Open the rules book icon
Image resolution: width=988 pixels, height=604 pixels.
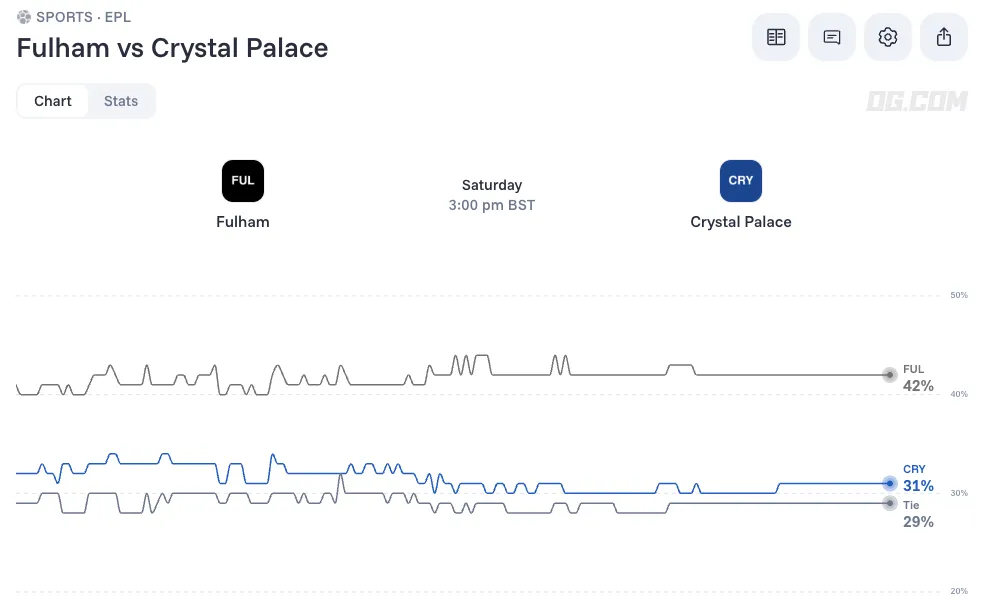(776, 37)
